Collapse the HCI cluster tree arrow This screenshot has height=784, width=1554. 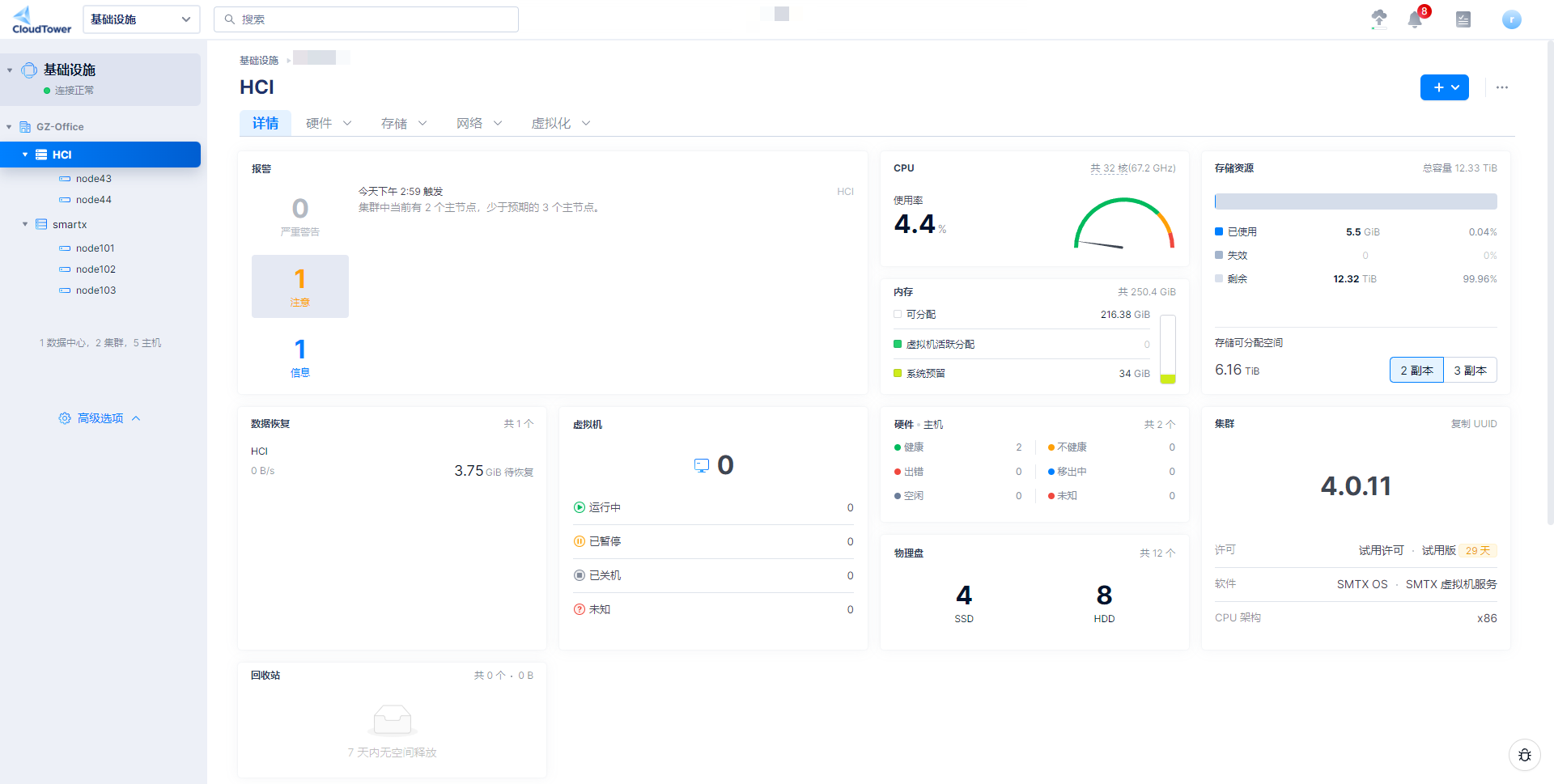[25, 155]
